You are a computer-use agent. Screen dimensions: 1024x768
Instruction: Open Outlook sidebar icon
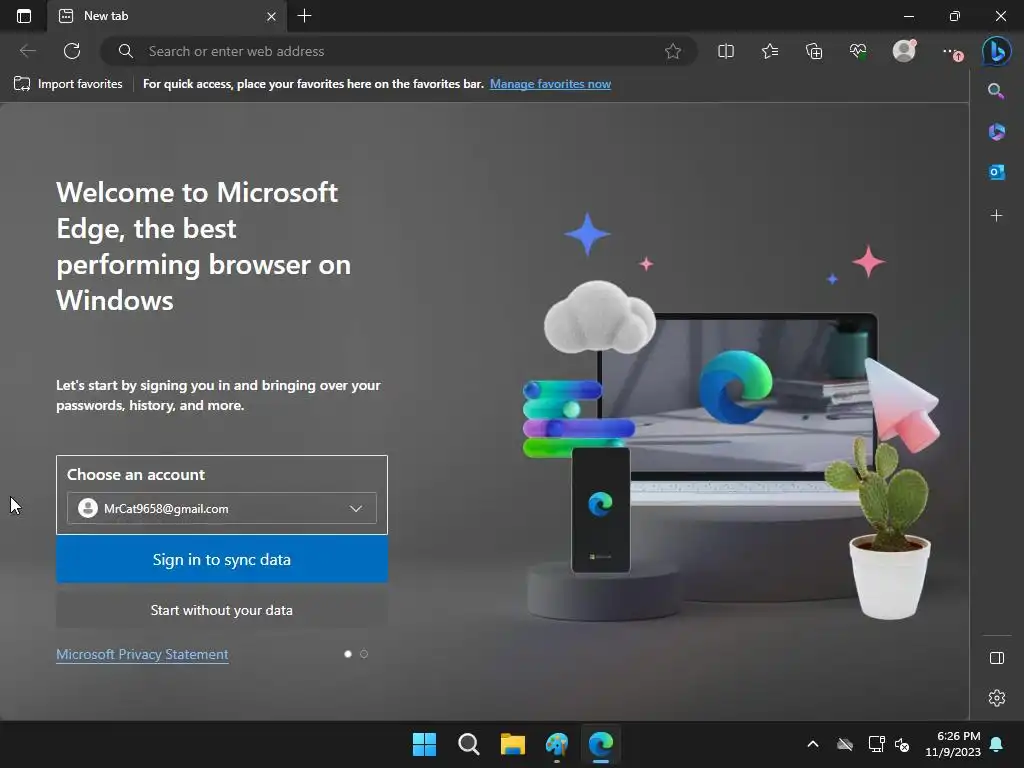click(x=996, y=172)
